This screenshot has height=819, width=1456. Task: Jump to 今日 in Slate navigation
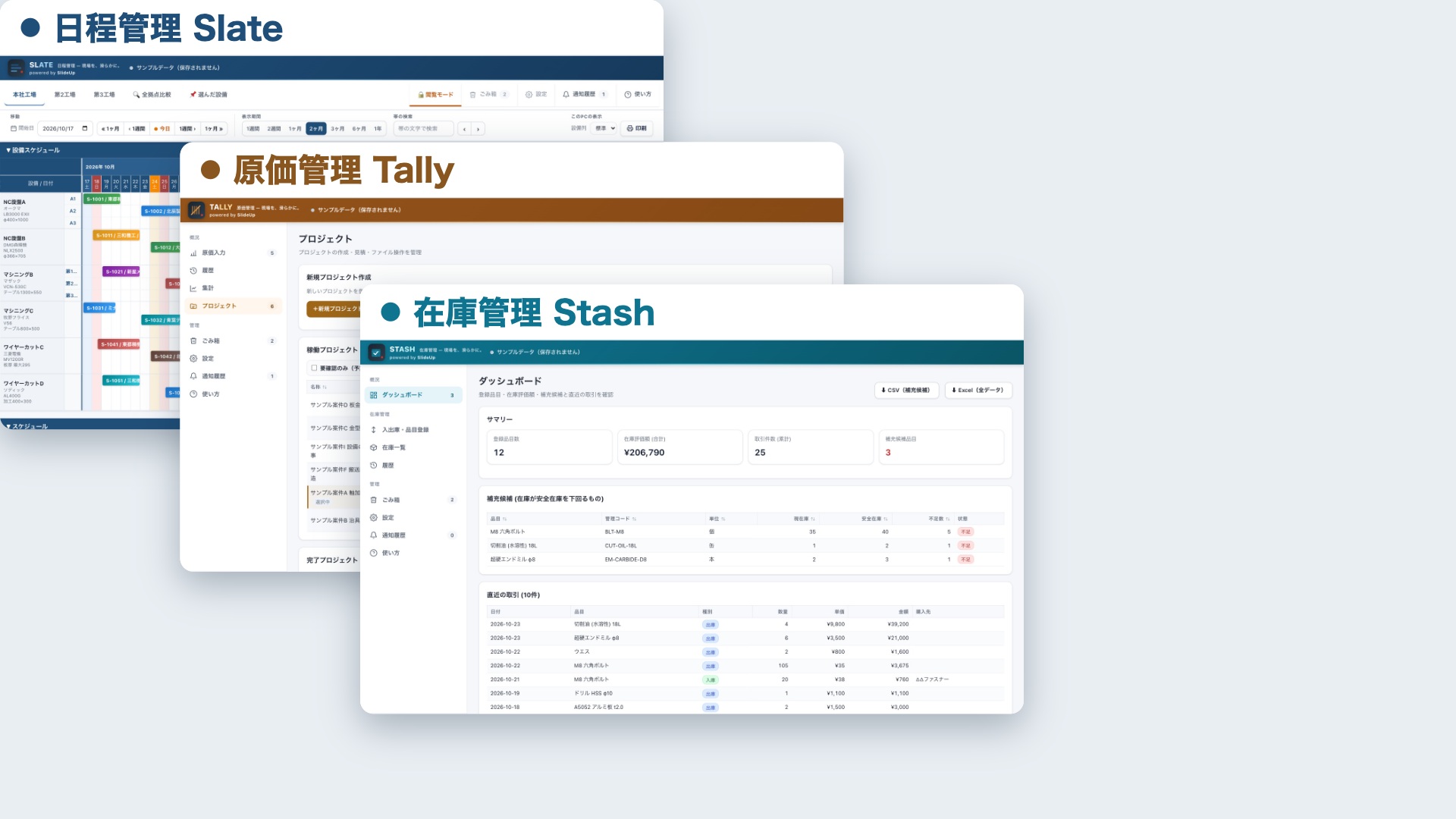pos(162,129)
